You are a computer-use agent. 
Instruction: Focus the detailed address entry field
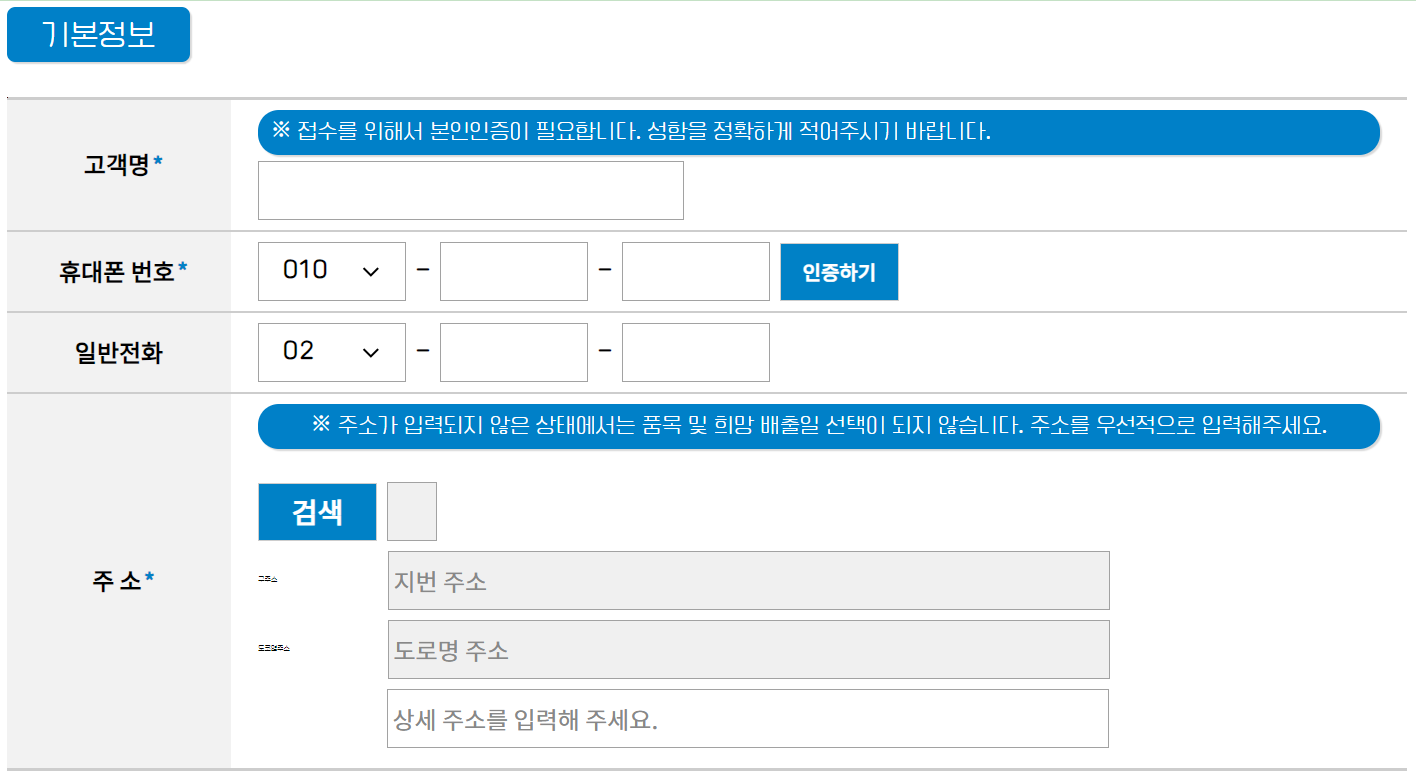coord(747,718)
